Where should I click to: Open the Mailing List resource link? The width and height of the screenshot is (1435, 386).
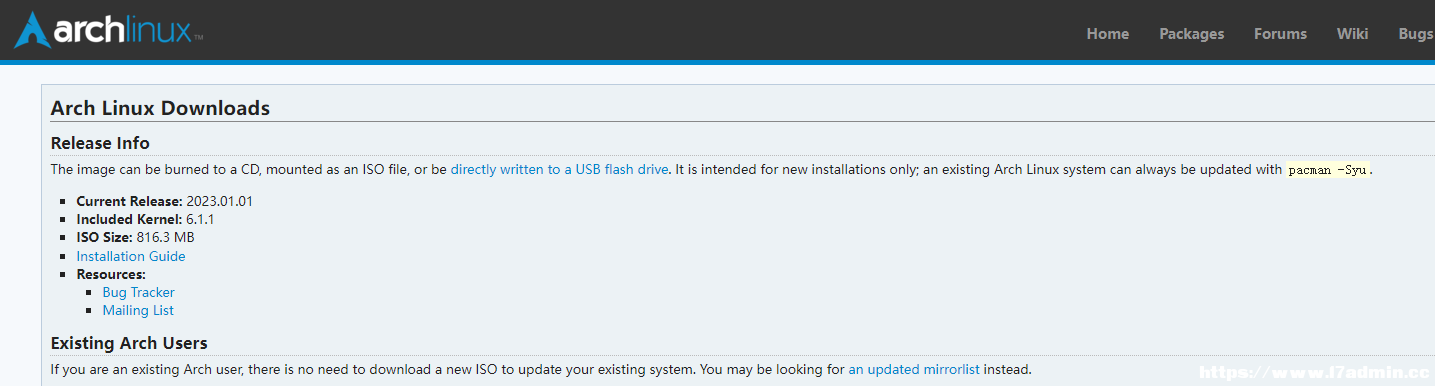pos(138,310)
